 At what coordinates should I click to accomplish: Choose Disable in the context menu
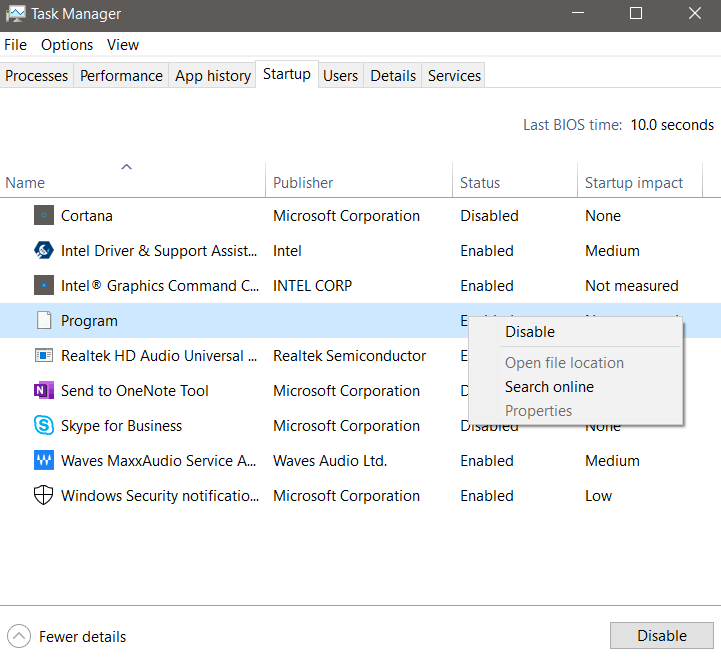pos(530,332)
